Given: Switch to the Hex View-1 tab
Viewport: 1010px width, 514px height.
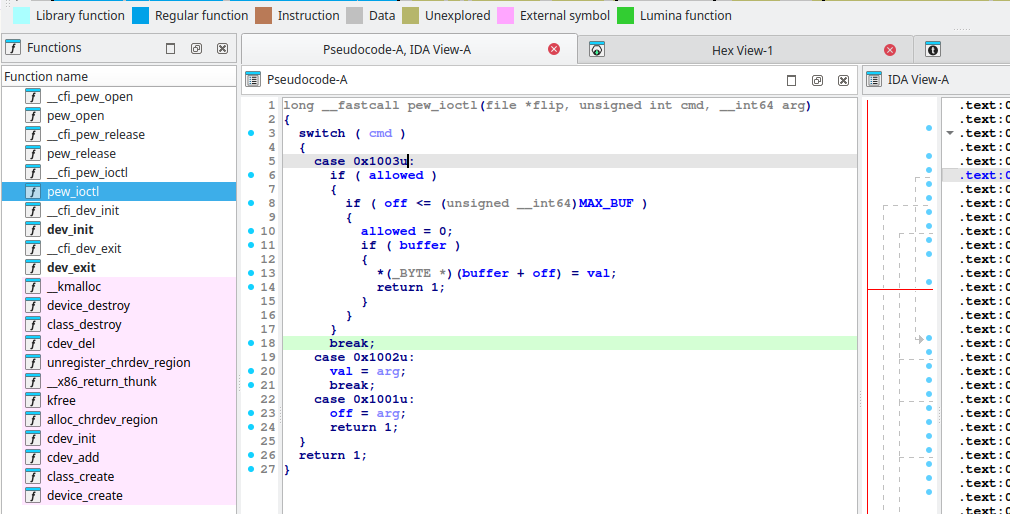Looking at the screenshot, I should (745, 50).
